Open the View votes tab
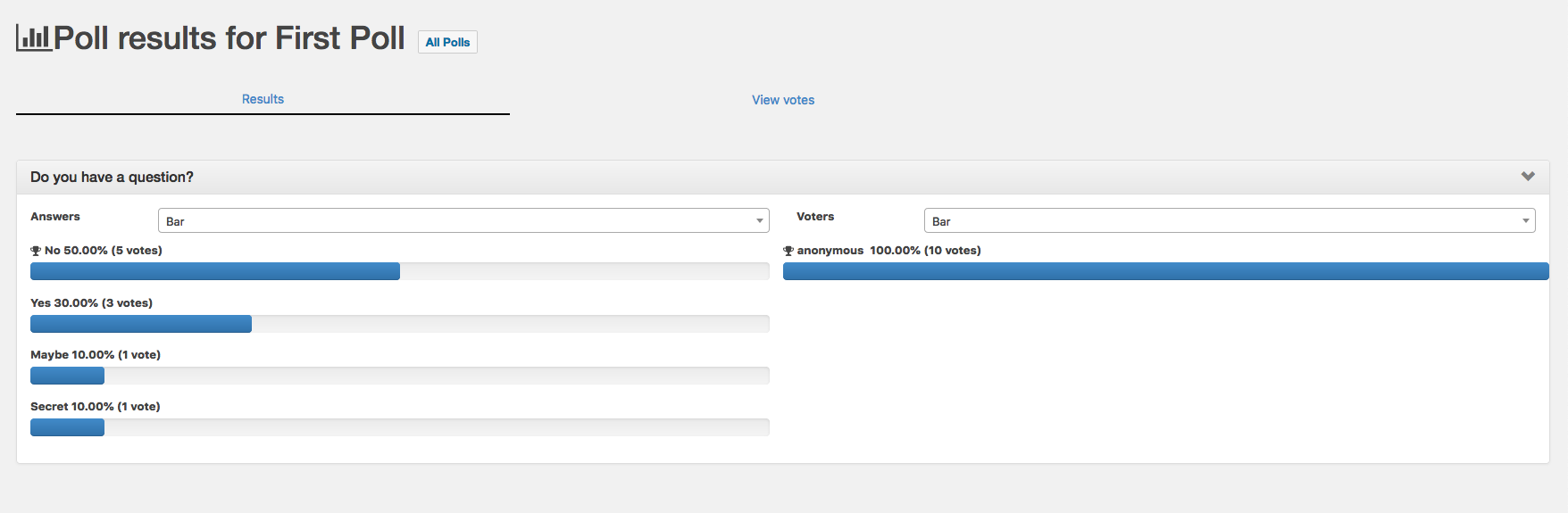 click(x=783, y=100)
